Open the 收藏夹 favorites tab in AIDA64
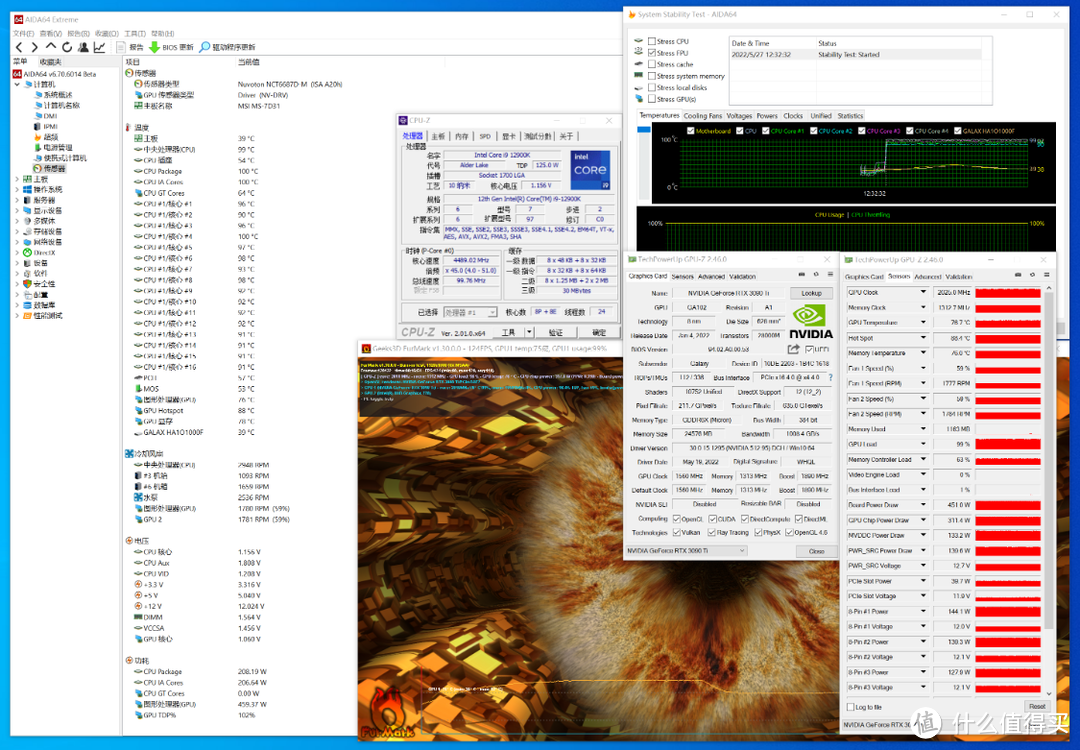Viewport: 1080px width, 750px height. (50, 62)
